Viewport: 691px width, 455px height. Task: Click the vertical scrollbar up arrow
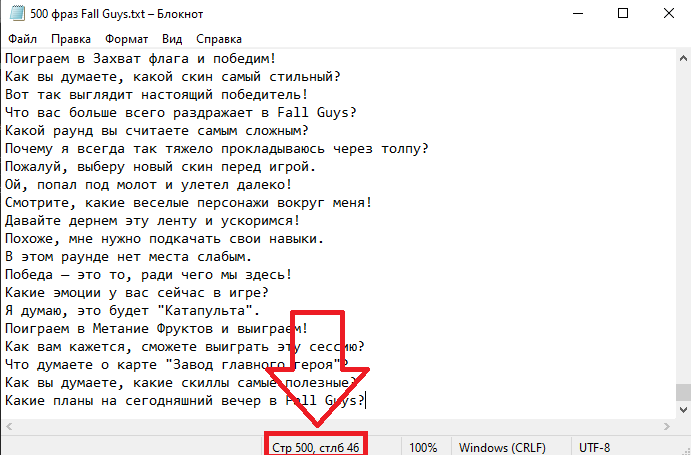pos(682,58)
